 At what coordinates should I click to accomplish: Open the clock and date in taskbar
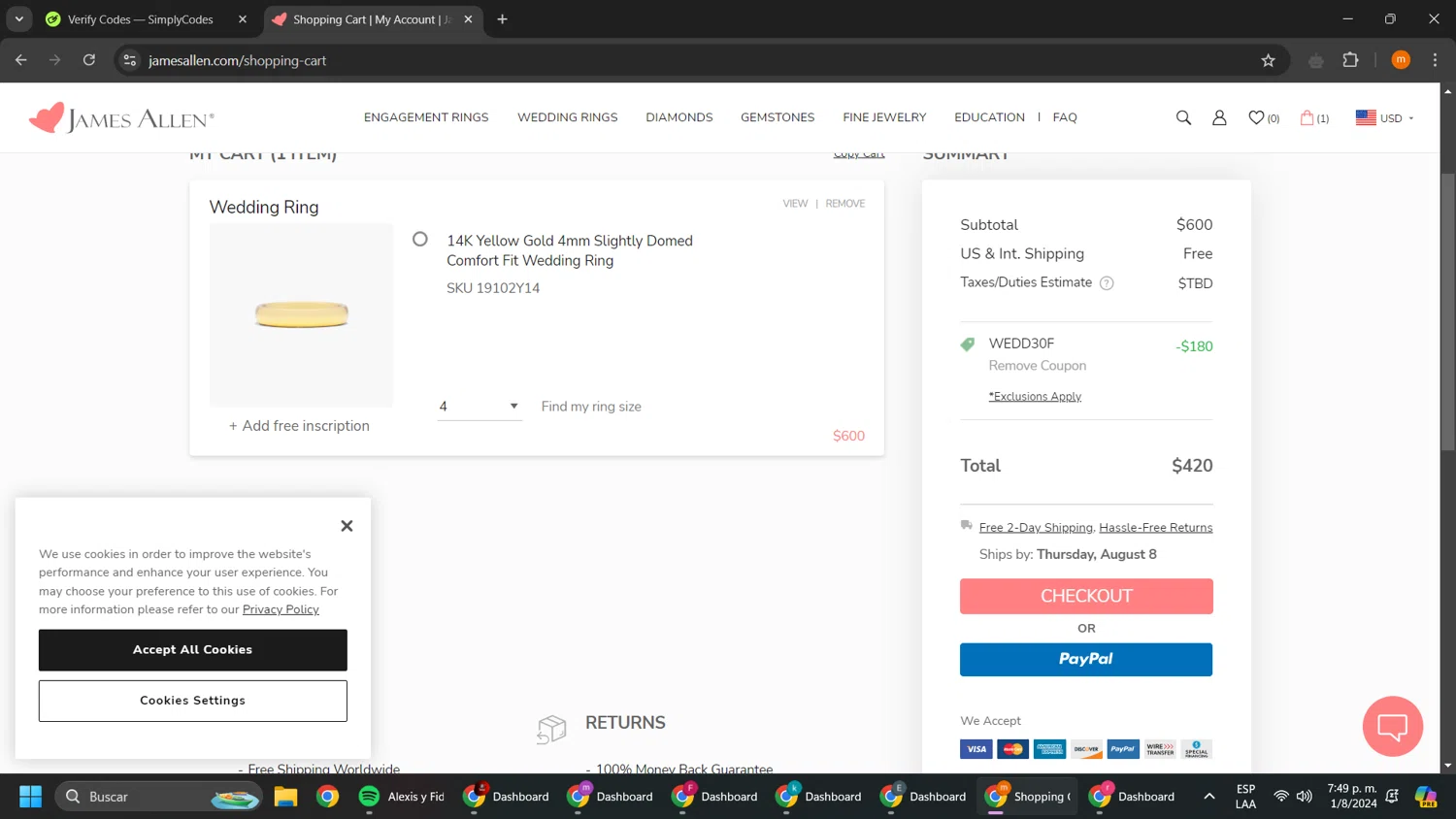[x=1352, y=797]
